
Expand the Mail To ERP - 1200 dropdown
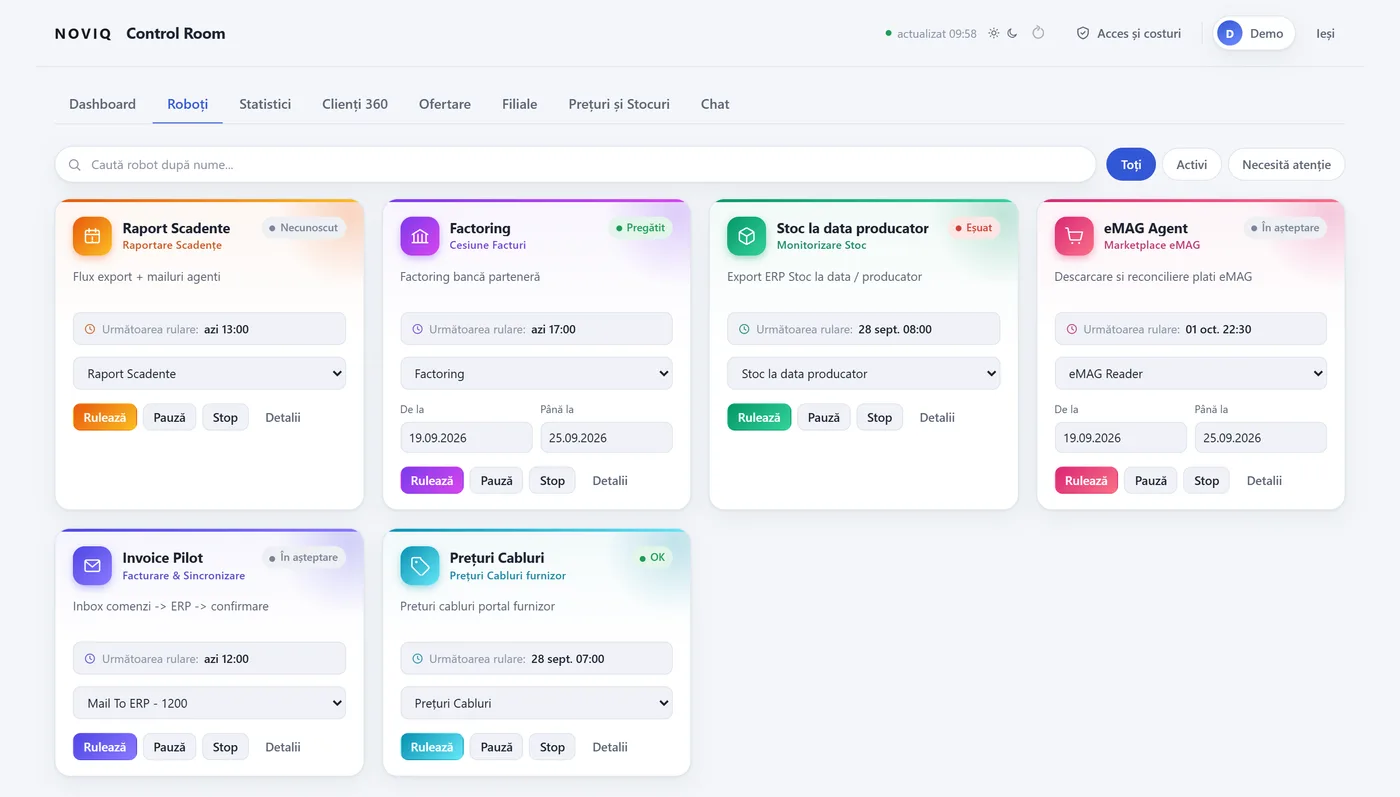tap(209, 703)
